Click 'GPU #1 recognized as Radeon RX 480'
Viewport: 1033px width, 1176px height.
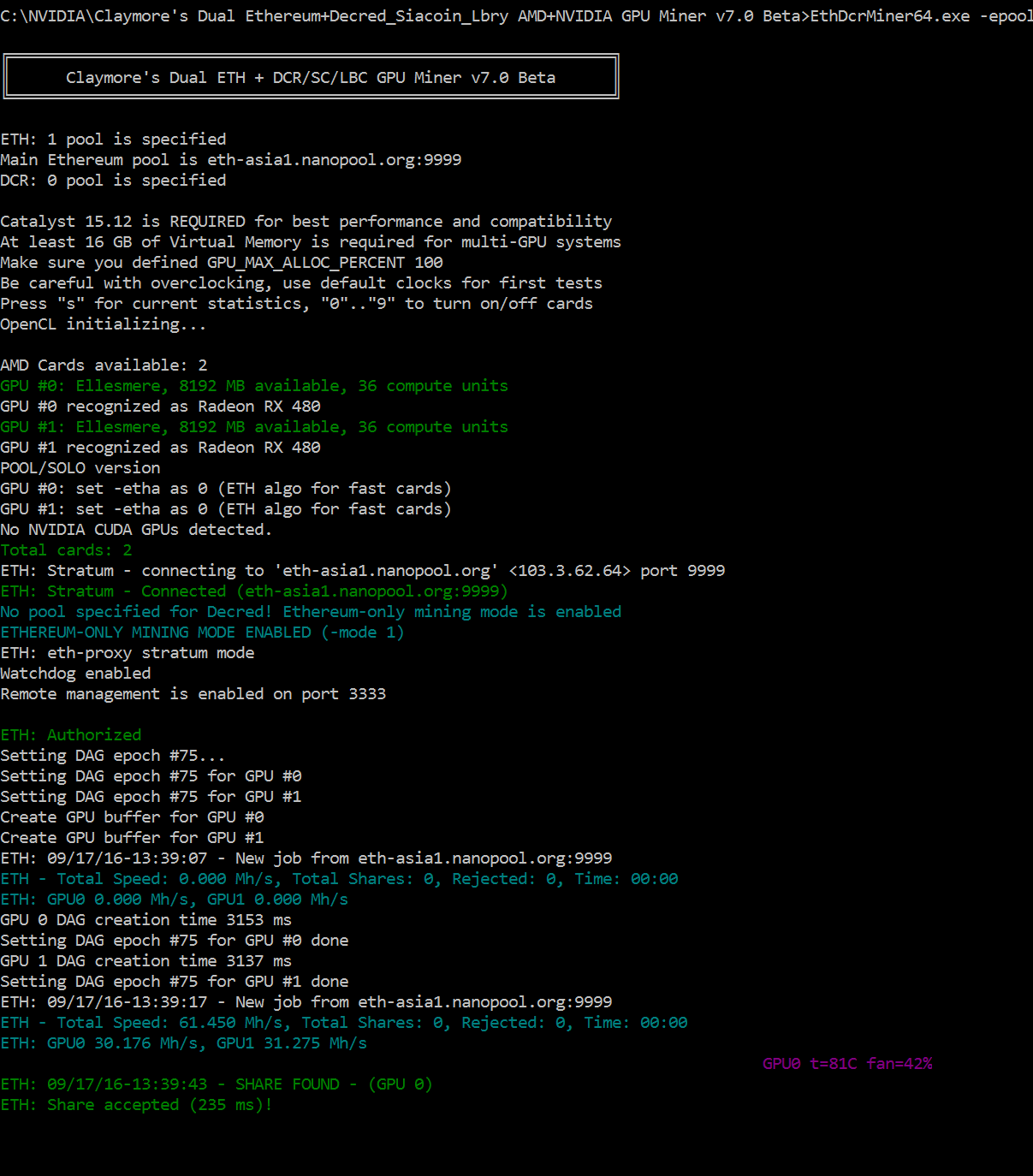point(161,448)
